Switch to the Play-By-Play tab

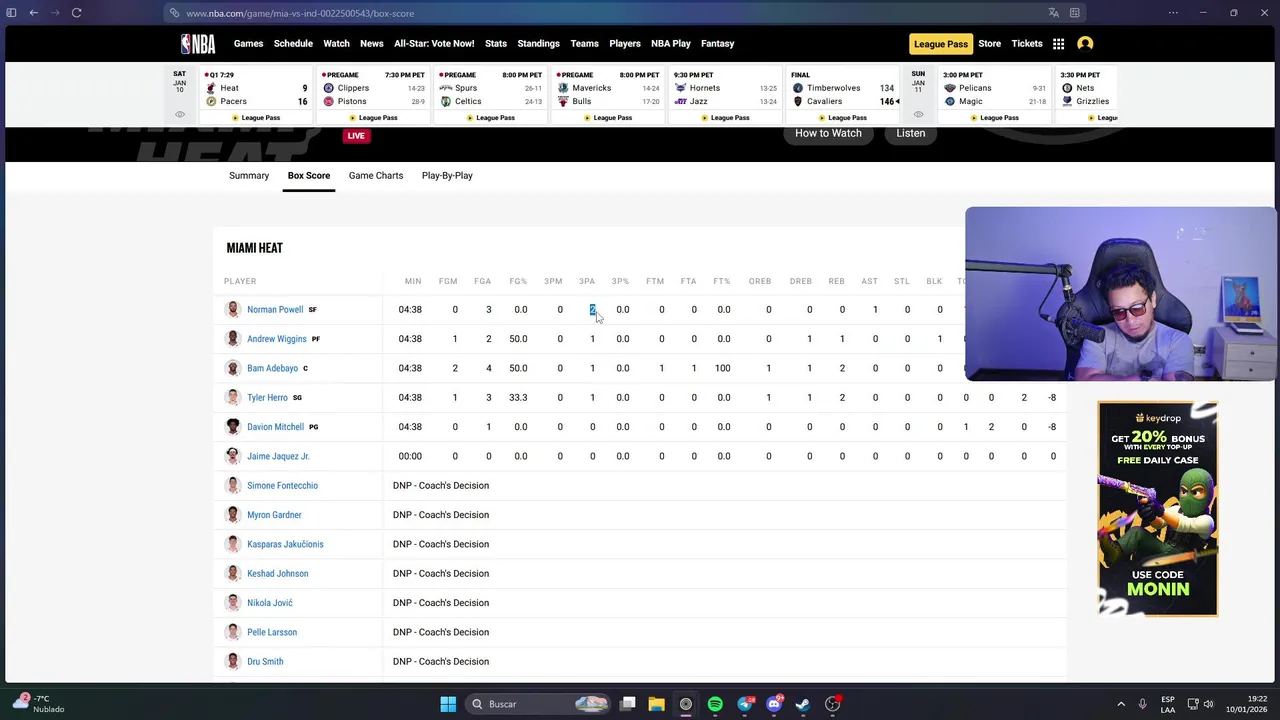coord(447,176)
